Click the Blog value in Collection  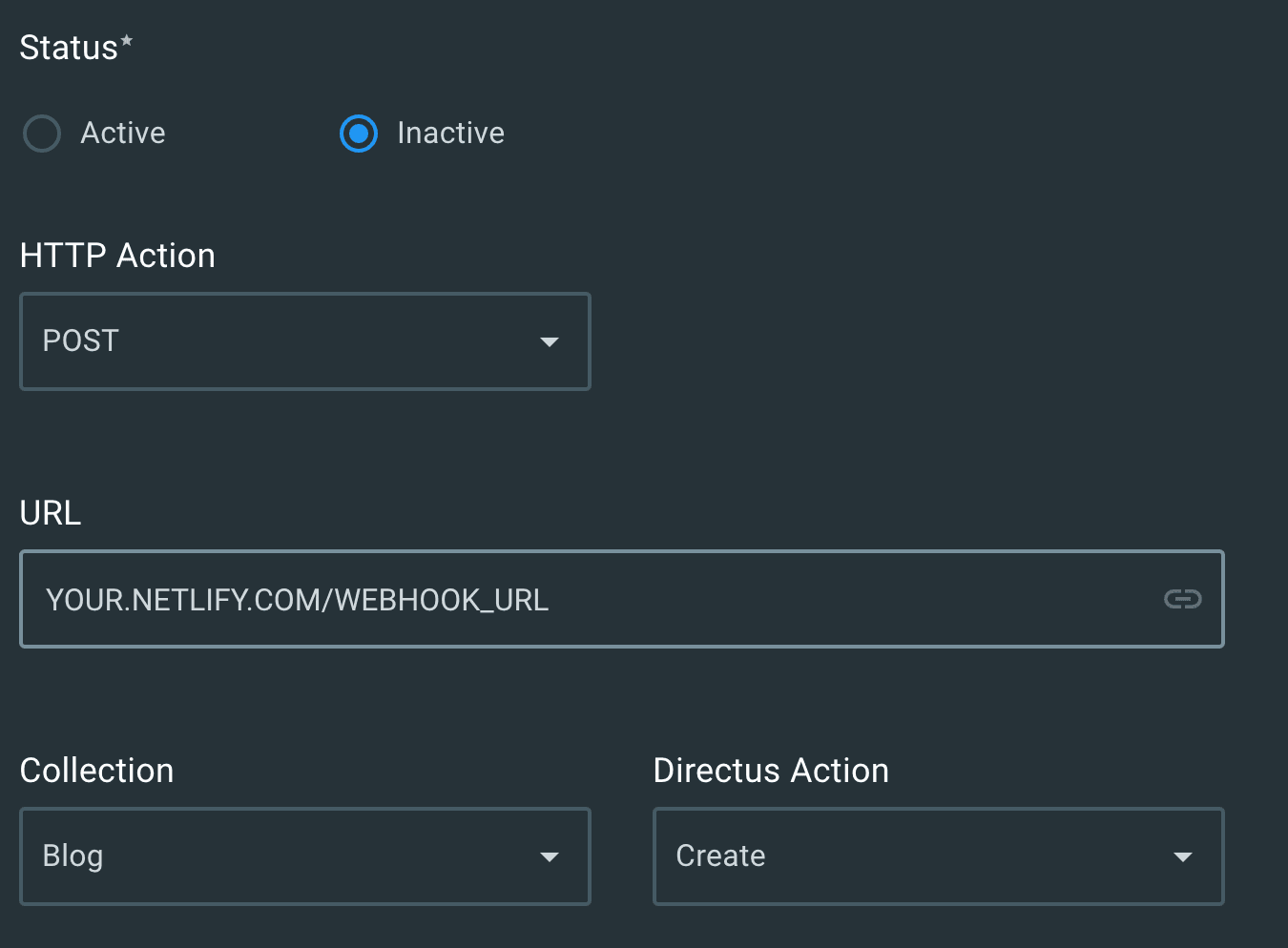click(73, 856)
